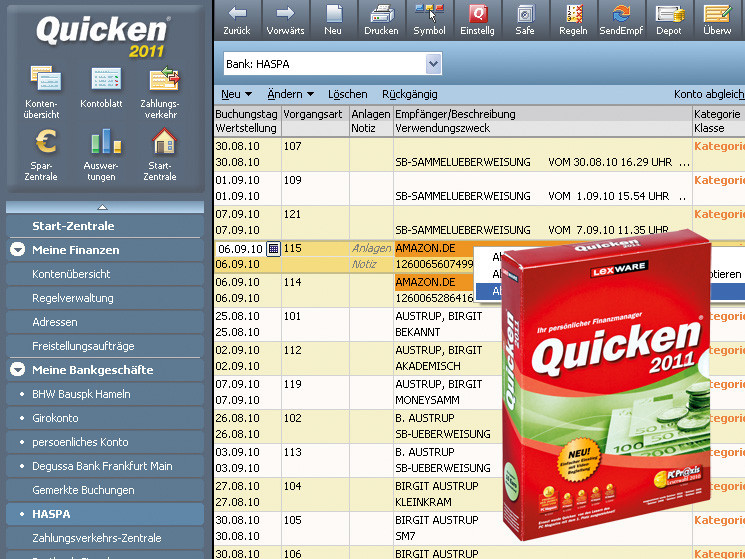This screenshot has height=559, width=745.
Task: Select the persoenliches Konto account
Action: click(105, 442)
